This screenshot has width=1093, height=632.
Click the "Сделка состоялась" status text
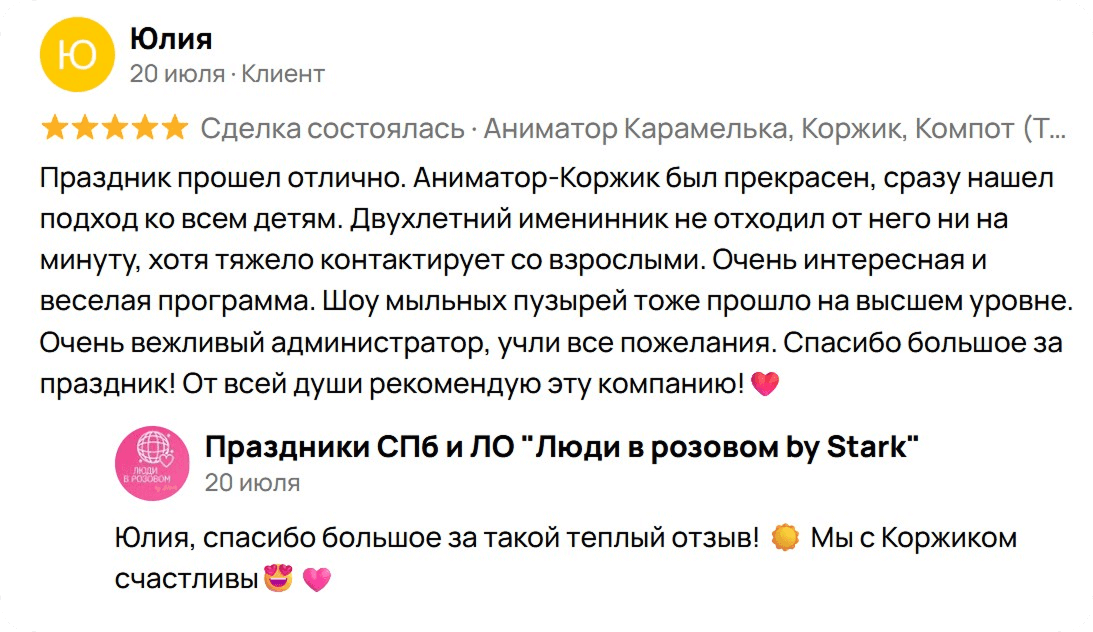coord(332,129)
